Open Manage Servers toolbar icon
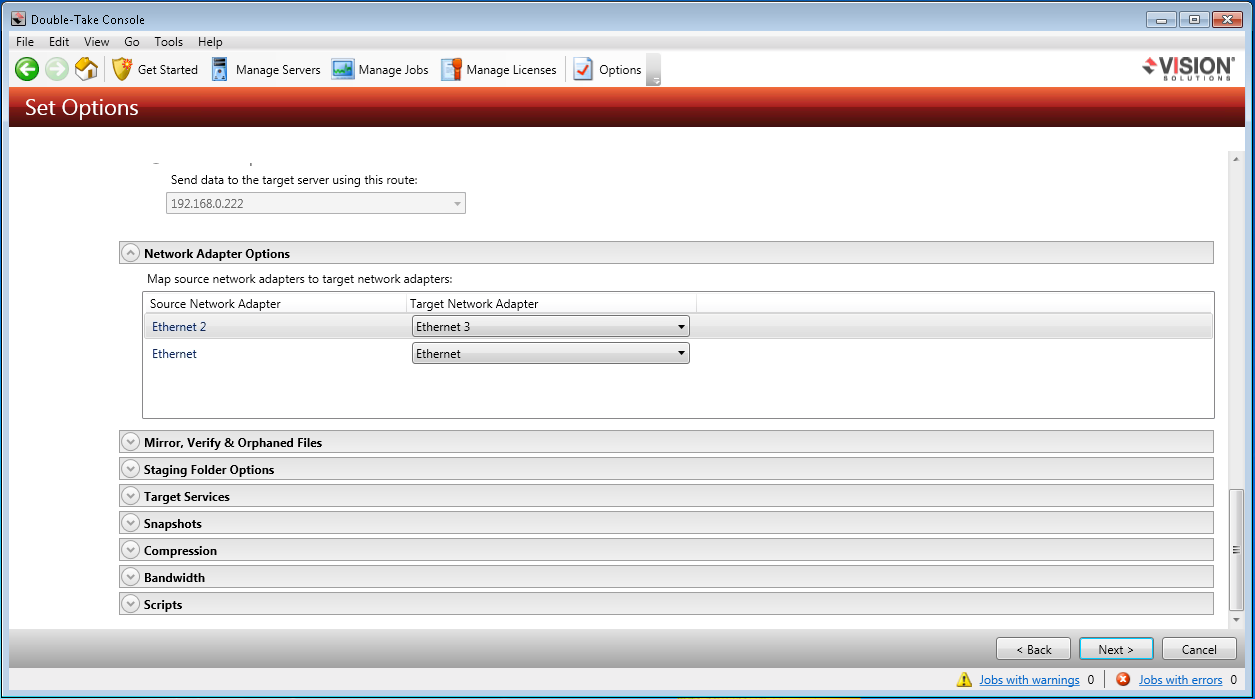 tap(220, 69)
